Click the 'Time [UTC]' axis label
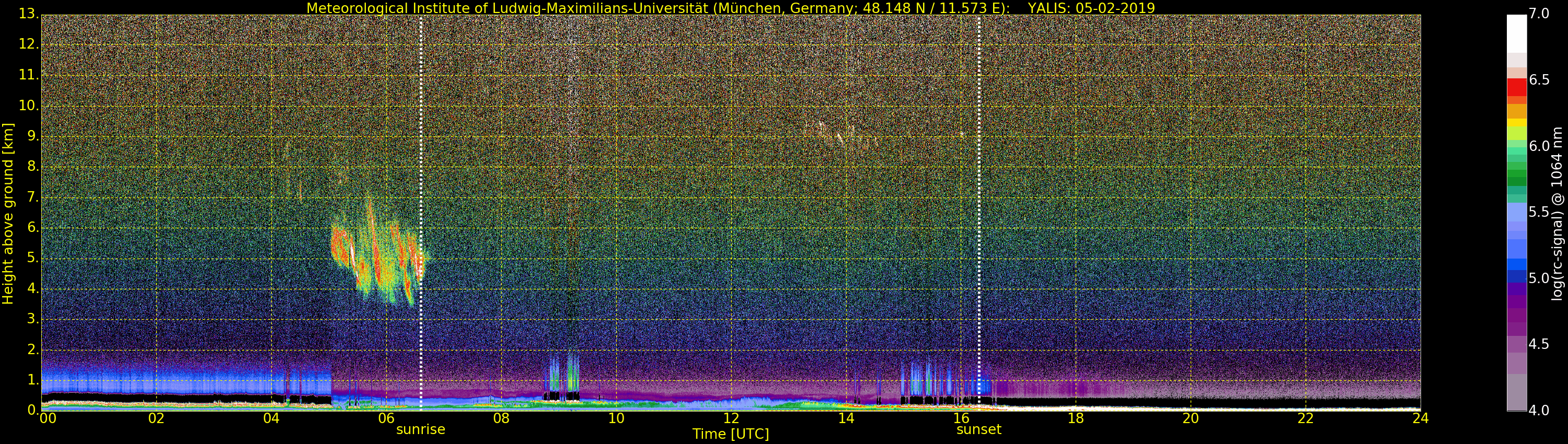This screenshot has width=1568, height=444. click(x=731, y=434)
